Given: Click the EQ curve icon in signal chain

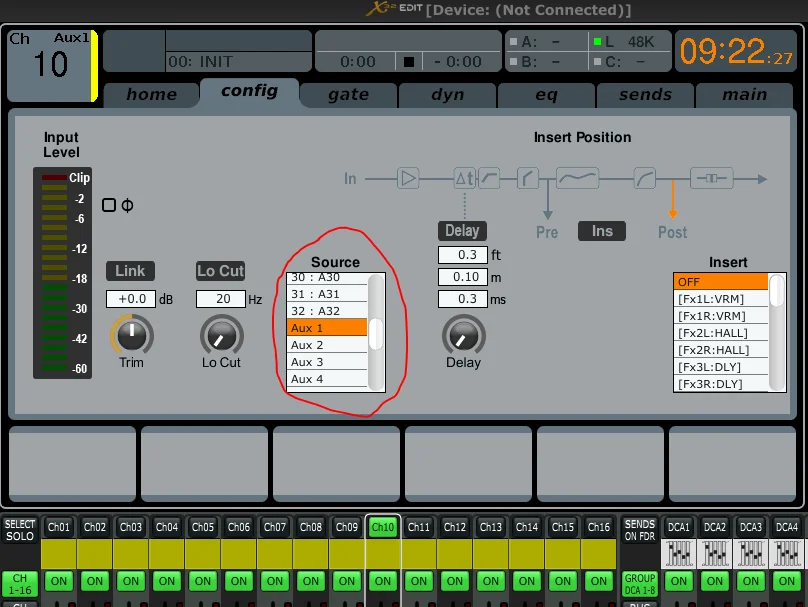Looking at the screenshot, I should pos(577,179).
